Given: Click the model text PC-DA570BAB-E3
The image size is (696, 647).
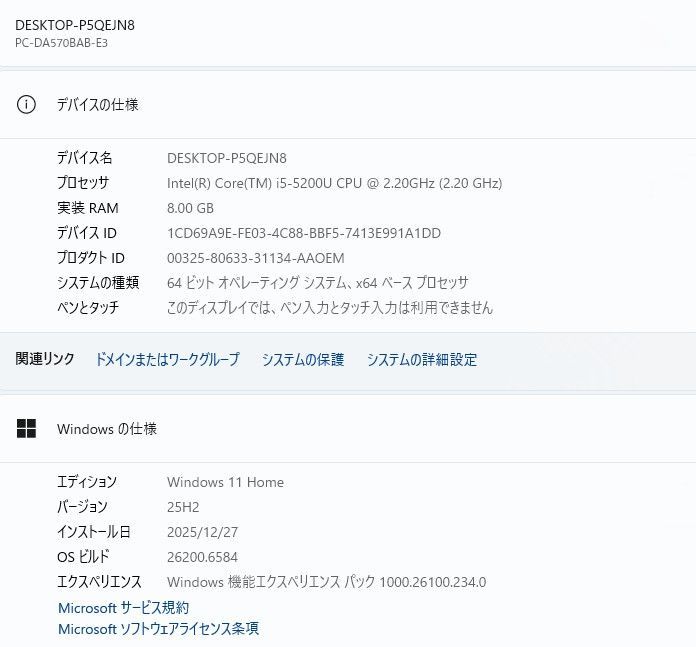Looking at the screenshot, I should pos(61,43).
